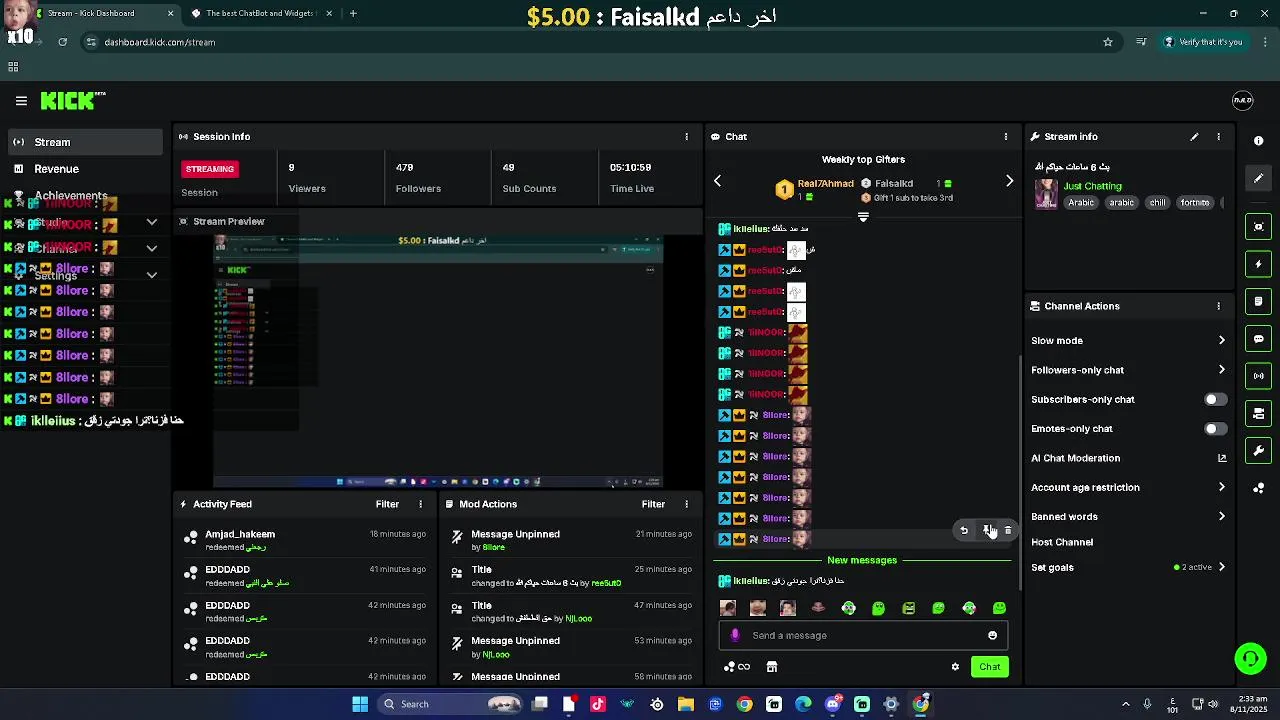Send message with green Chat button
1280x720 pixels.
990,667
